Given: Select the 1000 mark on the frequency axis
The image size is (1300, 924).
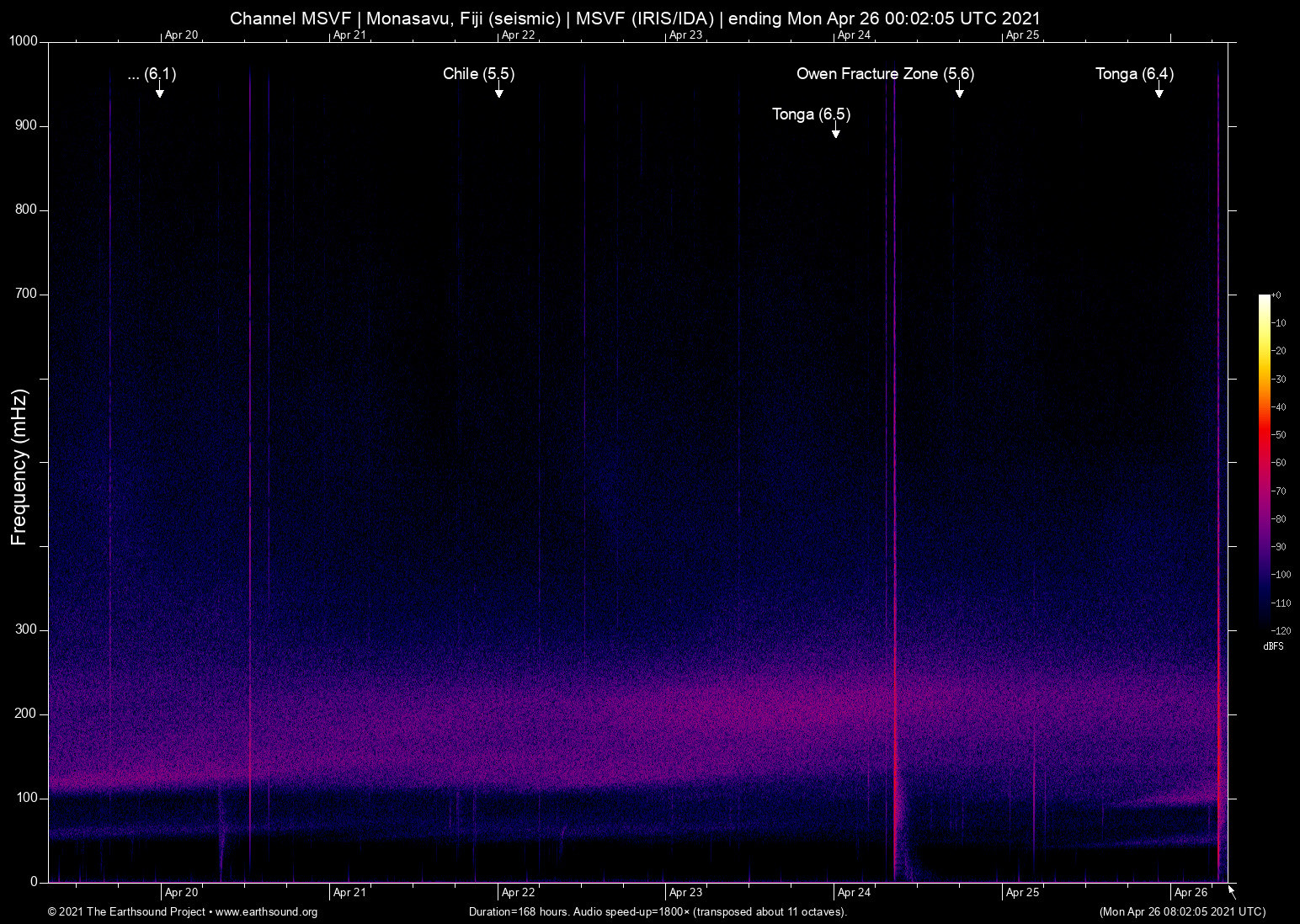Looking at the screenshot, I should pyautogui.click(x=22, y=40).
